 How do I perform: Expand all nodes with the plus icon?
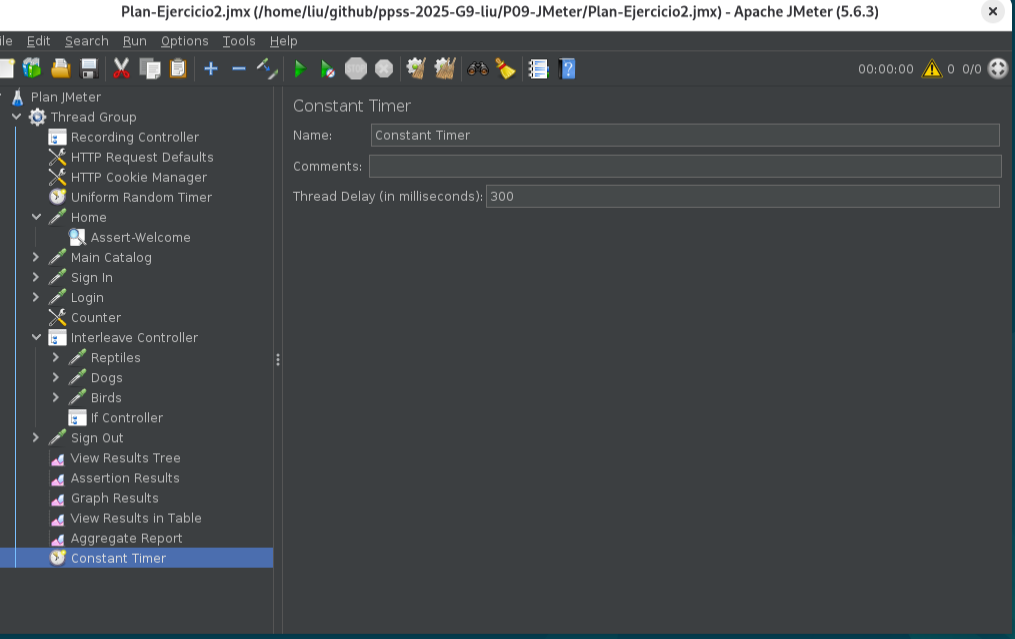[x=210, y=69]
